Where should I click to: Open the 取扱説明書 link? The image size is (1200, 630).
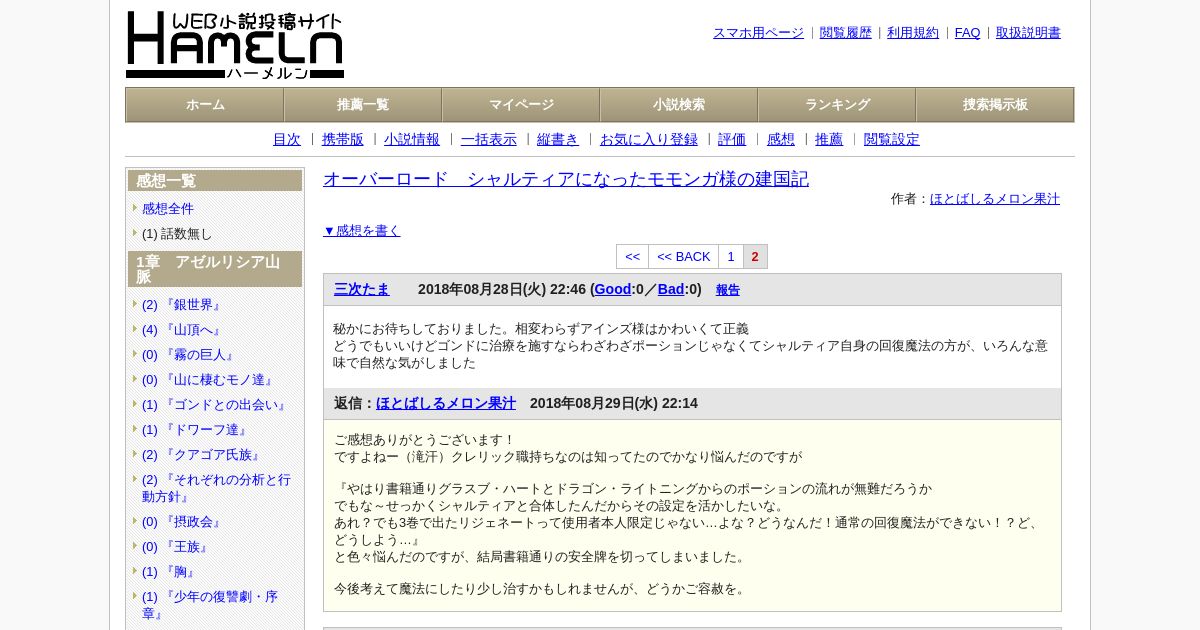click(1028, 33)
